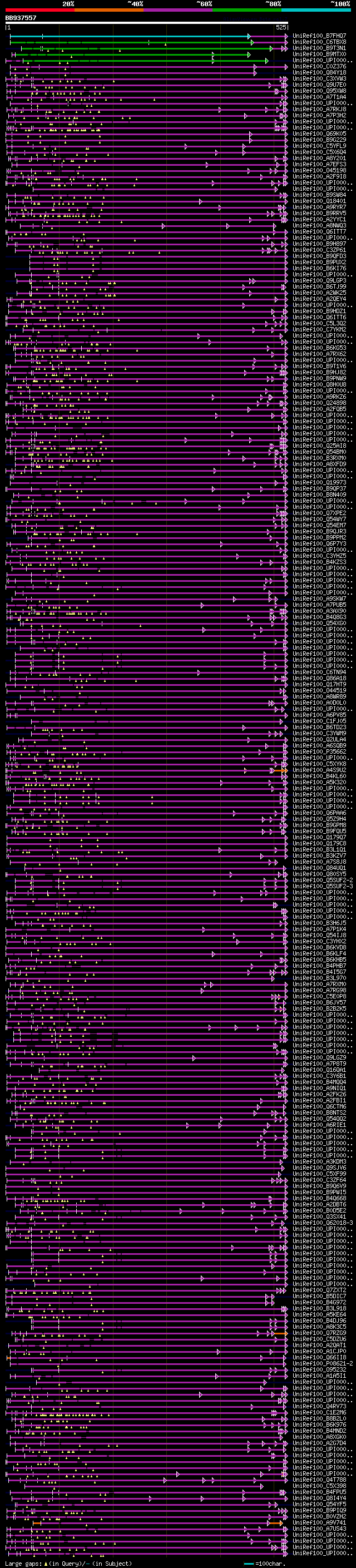
Task: Select hit label UniRef100_O45198
Action: [319, 170]
